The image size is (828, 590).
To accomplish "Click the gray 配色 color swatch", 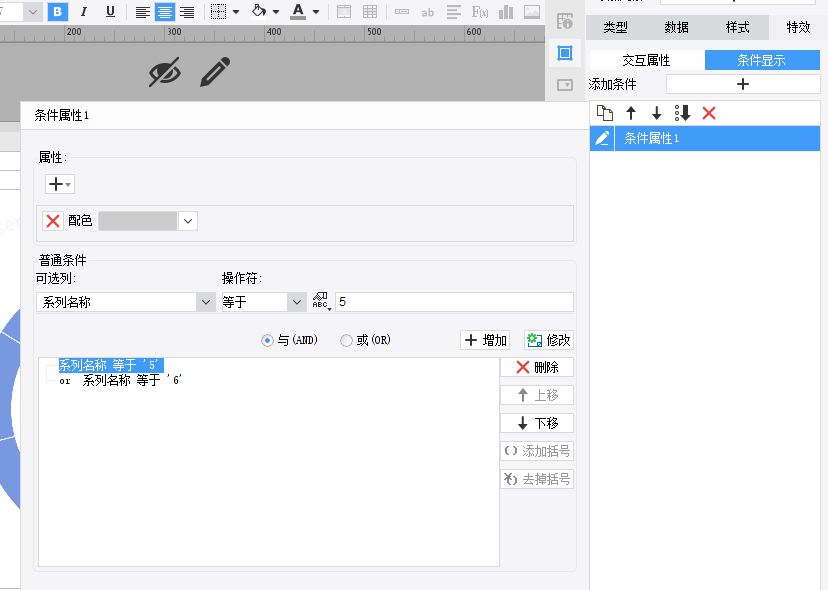I will [138, 221].
